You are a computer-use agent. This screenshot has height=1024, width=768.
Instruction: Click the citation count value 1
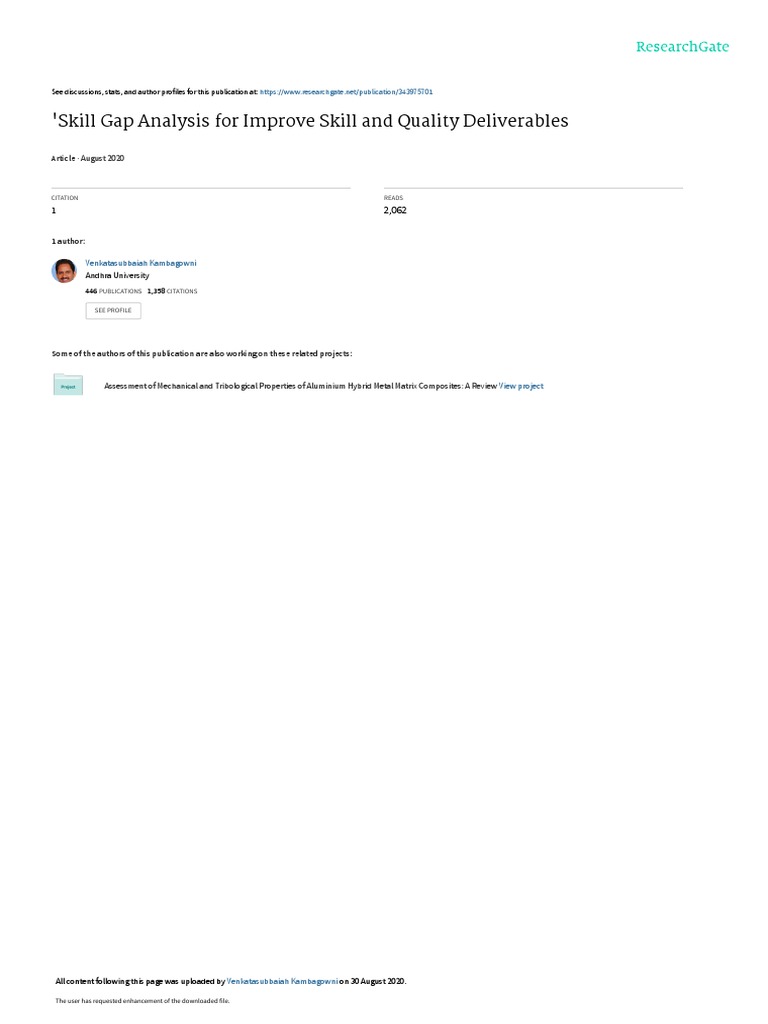click(x=54, y=210)
